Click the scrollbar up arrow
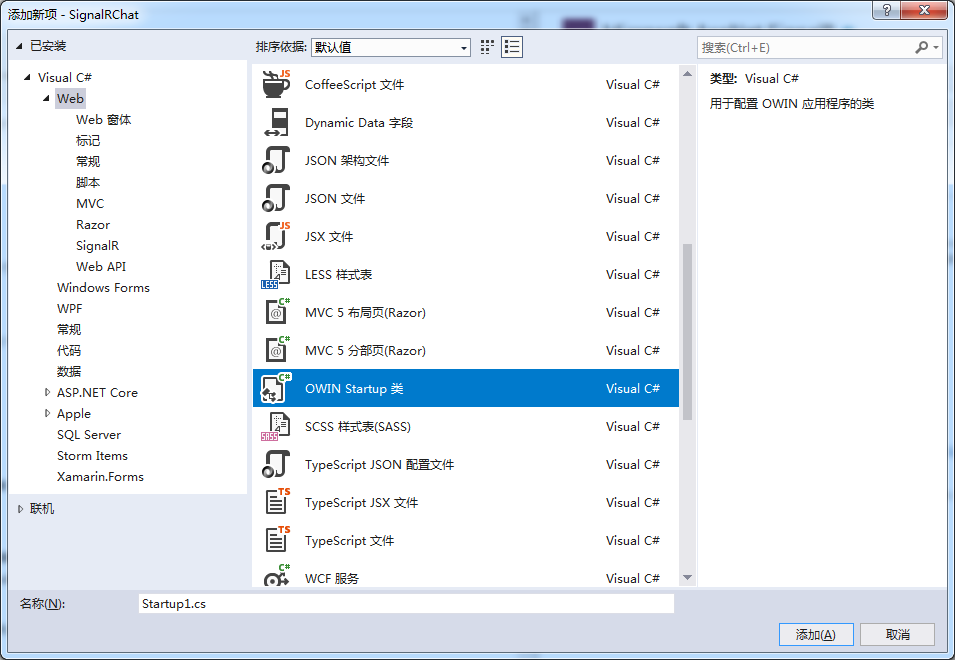 (x=687, y=74)
